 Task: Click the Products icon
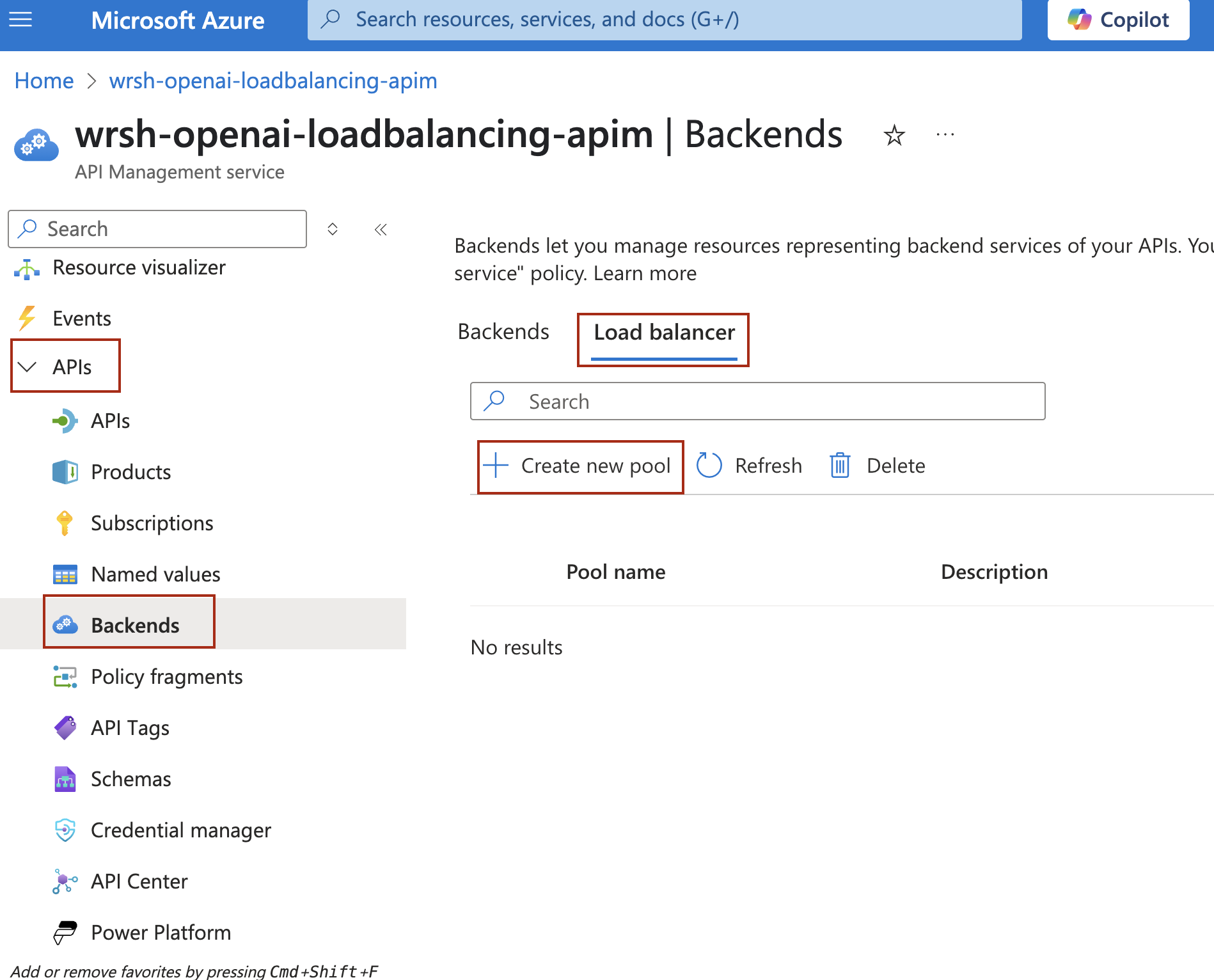tap(65, 472)
